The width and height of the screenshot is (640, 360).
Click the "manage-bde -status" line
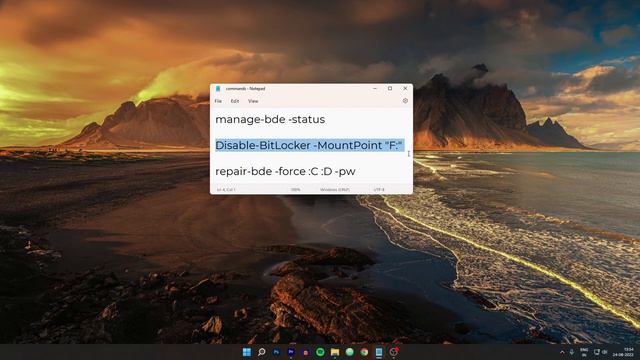click(x=270, y=120)
